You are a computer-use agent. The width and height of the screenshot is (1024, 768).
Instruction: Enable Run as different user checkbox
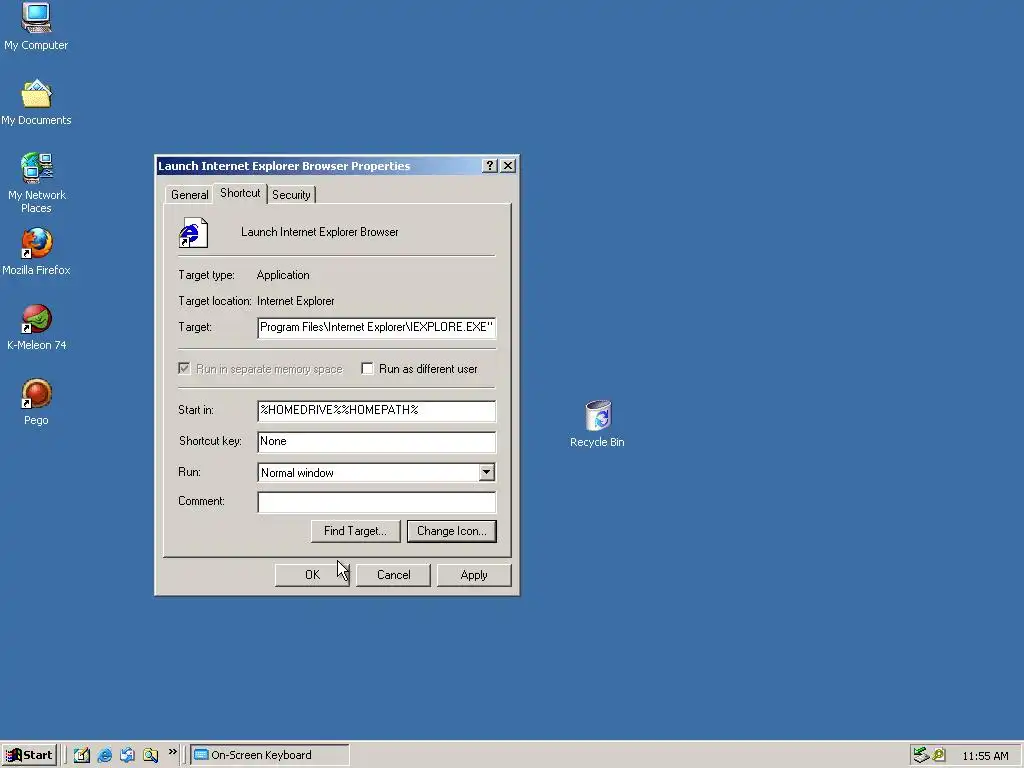pos(367,369)
